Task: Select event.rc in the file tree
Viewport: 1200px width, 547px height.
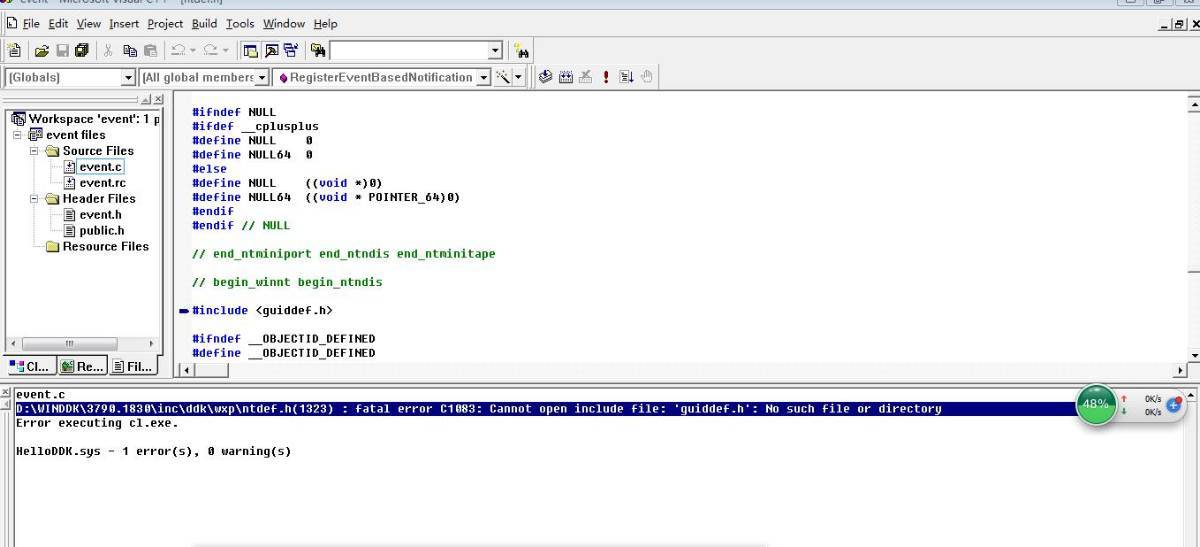Action: point(102,183)
